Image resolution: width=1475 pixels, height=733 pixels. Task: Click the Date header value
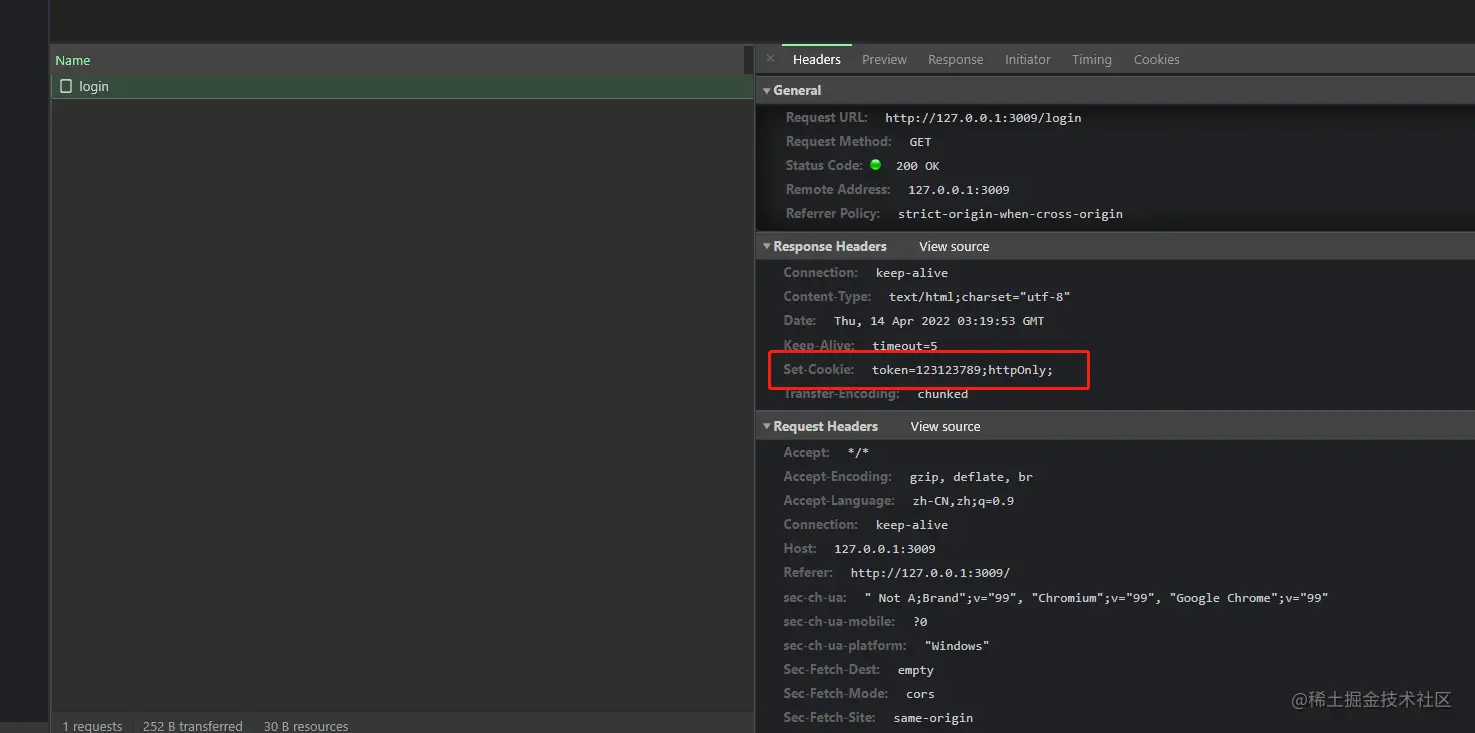pyautogui.click(x=939, y=321)
